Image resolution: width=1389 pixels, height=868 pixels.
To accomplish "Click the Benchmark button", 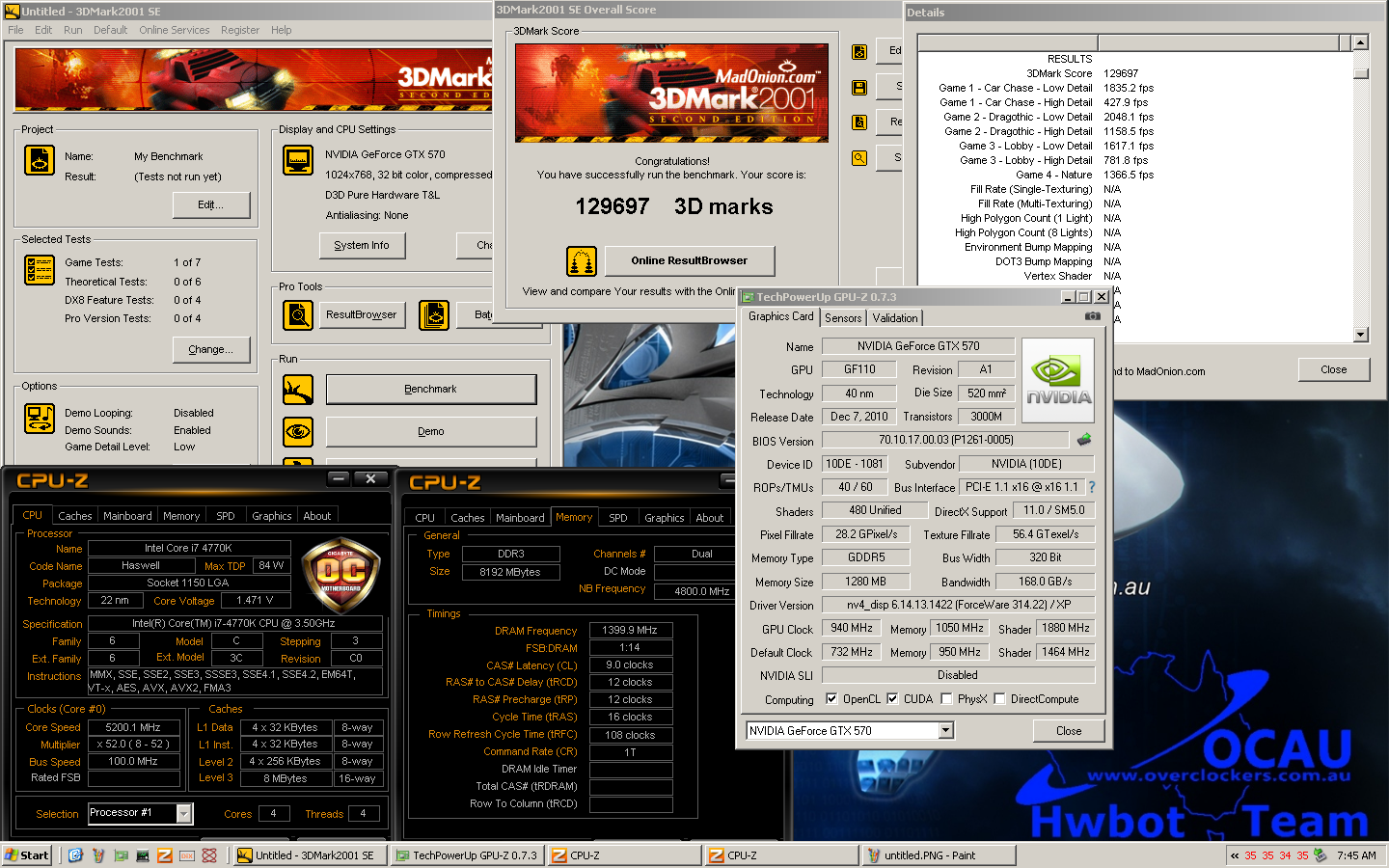I will 431,389.
